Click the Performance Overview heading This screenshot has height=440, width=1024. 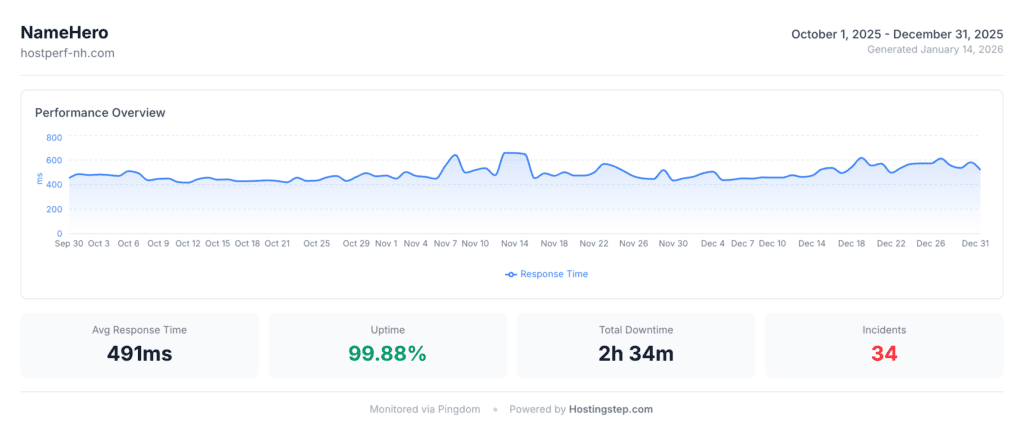point(100,113)
